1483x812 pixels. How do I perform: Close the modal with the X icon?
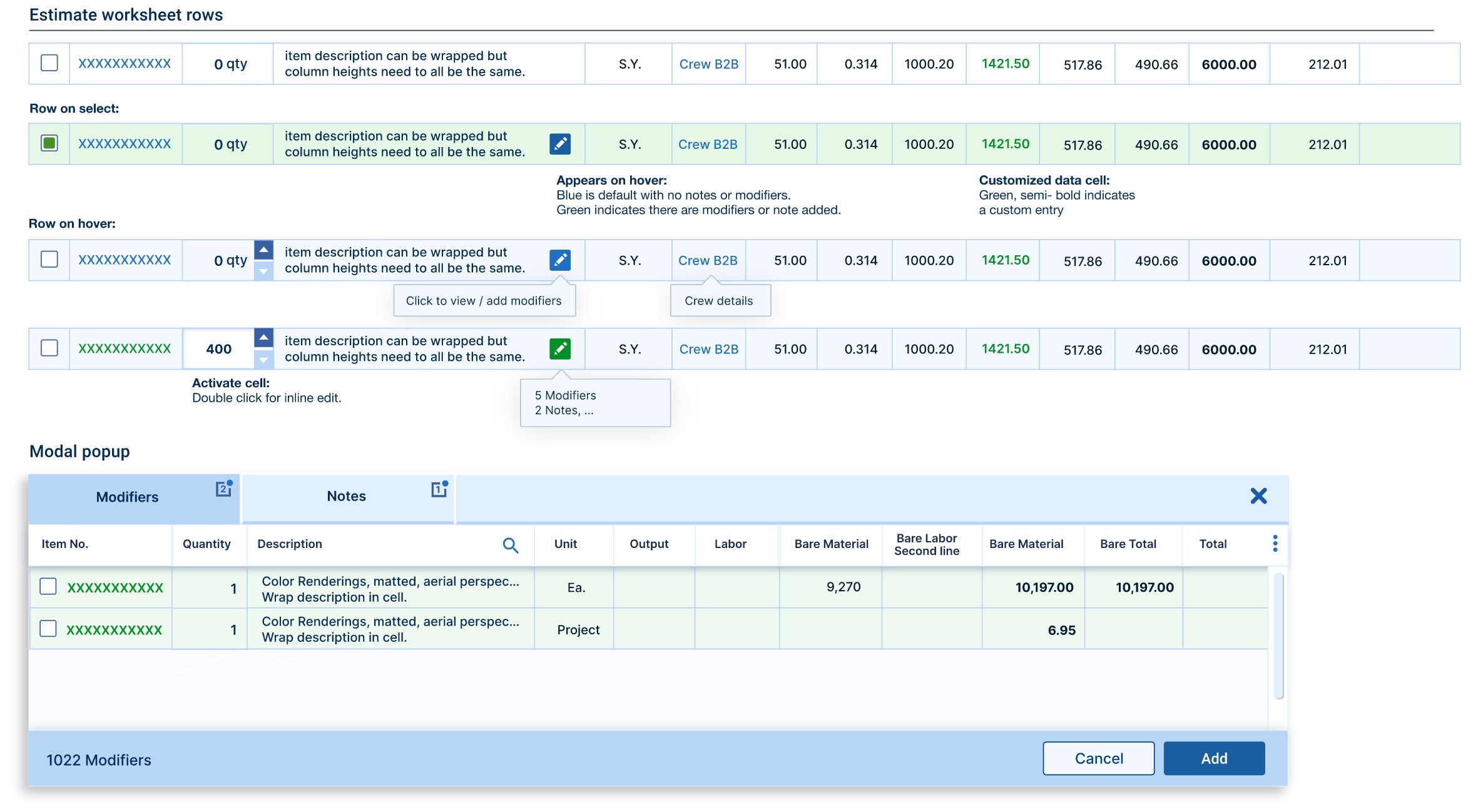point(1258,496)
